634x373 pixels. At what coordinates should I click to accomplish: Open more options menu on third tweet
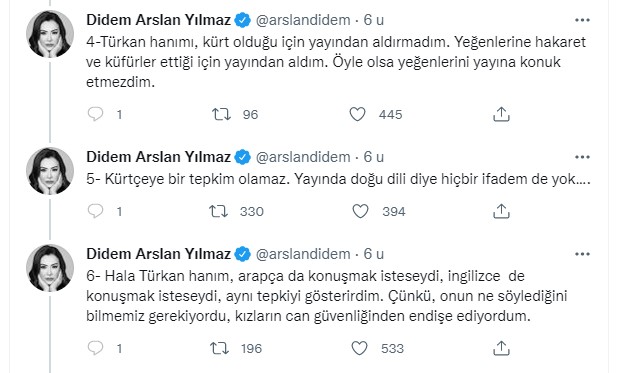click(582, 254)
